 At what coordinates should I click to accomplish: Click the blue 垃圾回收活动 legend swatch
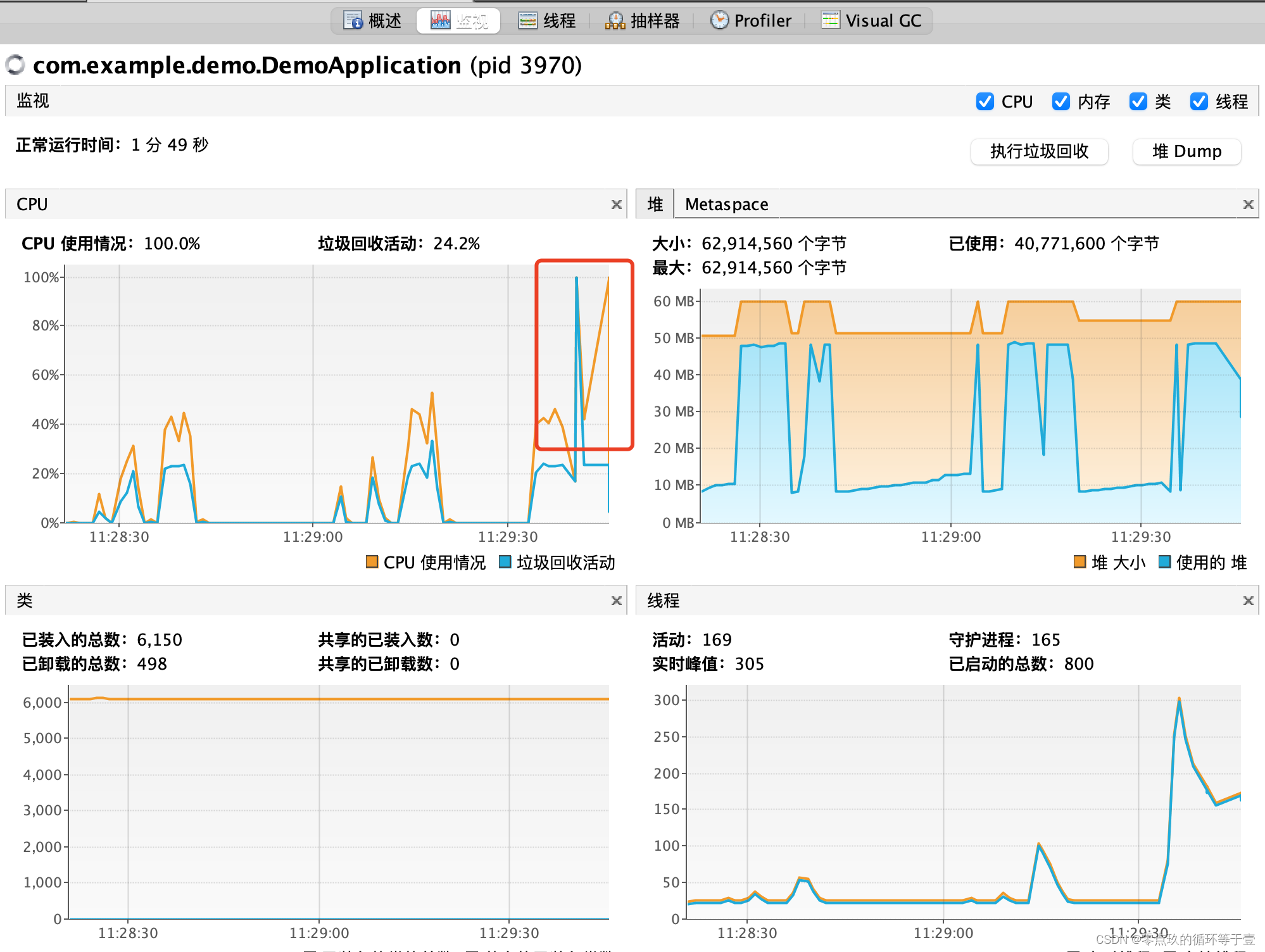505,561
